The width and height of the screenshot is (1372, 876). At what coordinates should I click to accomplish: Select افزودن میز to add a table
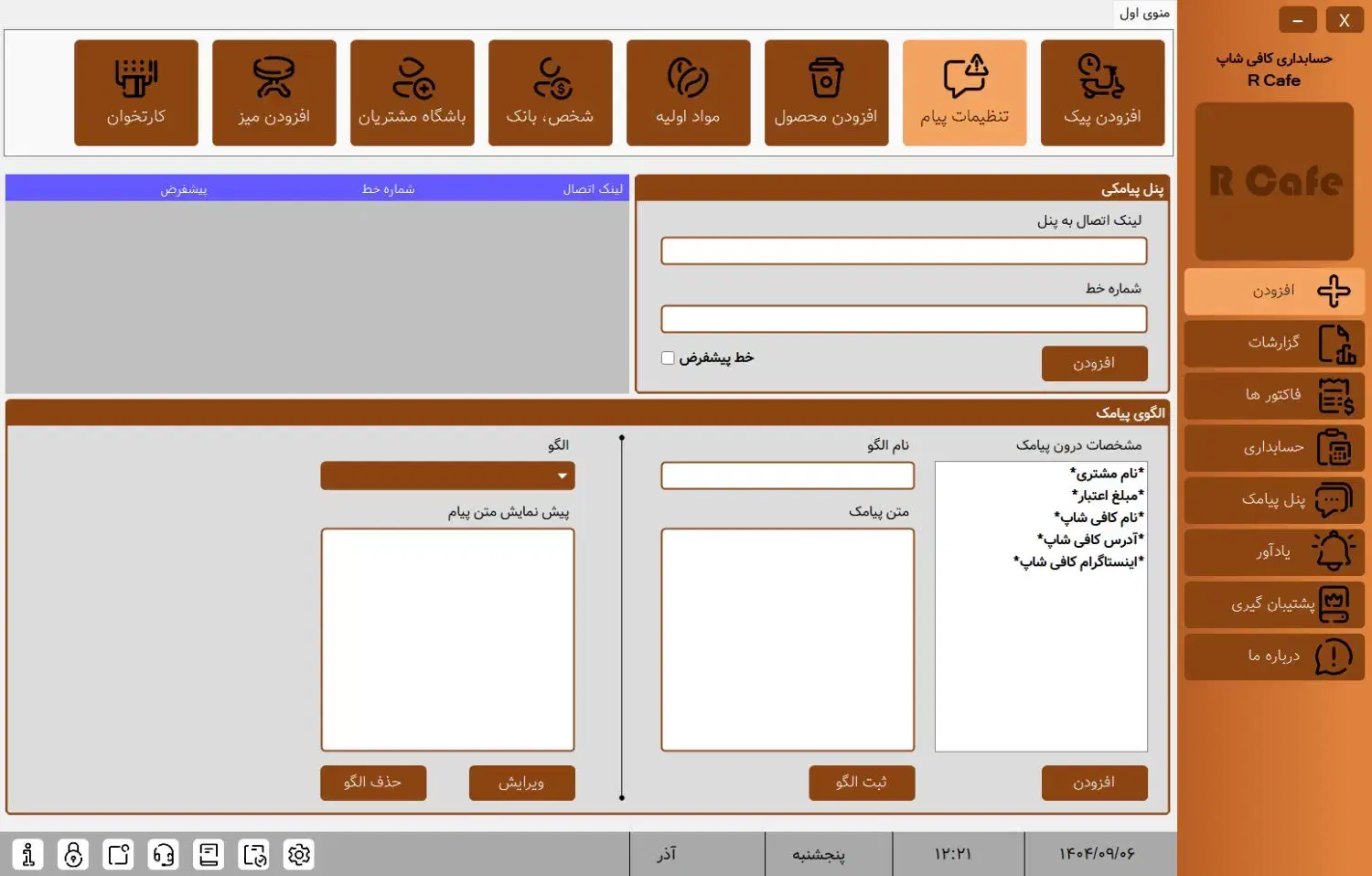273,91
